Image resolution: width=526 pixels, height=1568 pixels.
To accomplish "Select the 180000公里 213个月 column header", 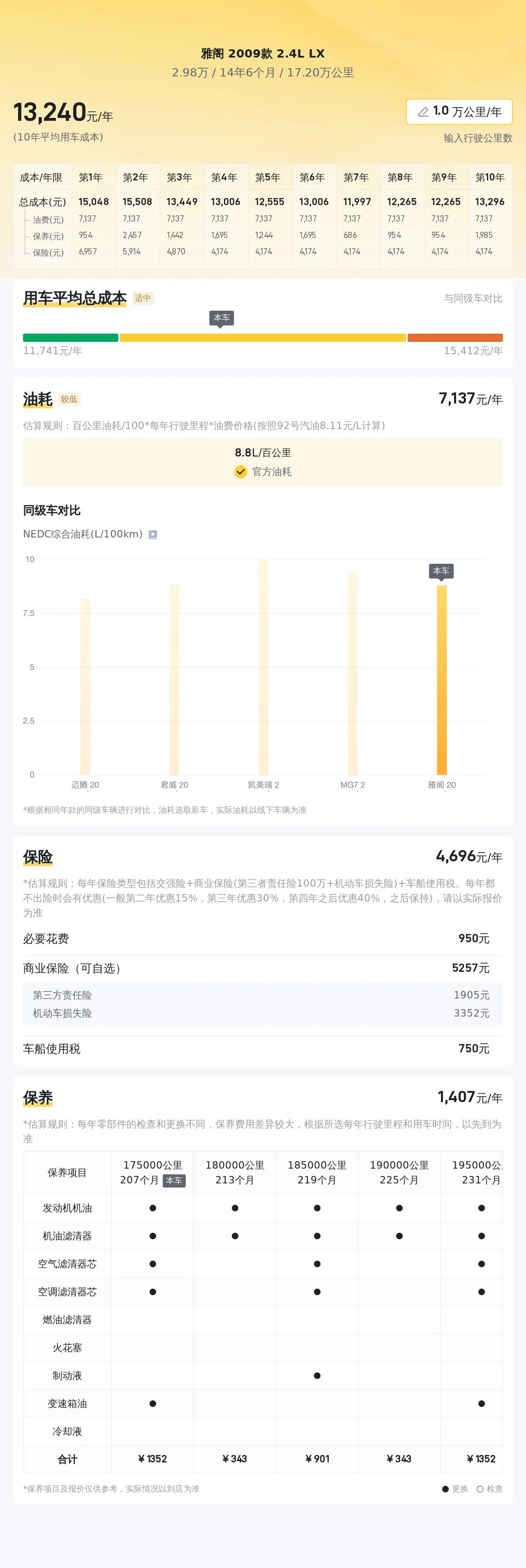I will [x=235, y=1172].
